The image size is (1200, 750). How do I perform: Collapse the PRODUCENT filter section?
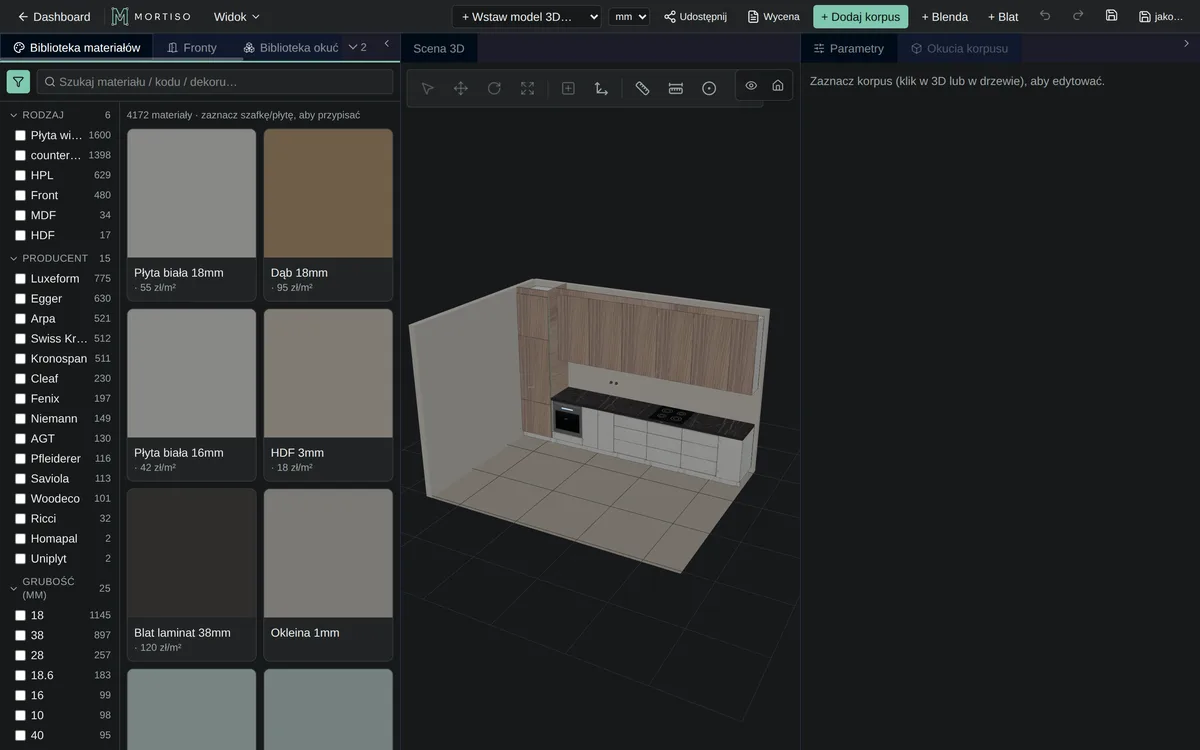click(x=60, y=258)
